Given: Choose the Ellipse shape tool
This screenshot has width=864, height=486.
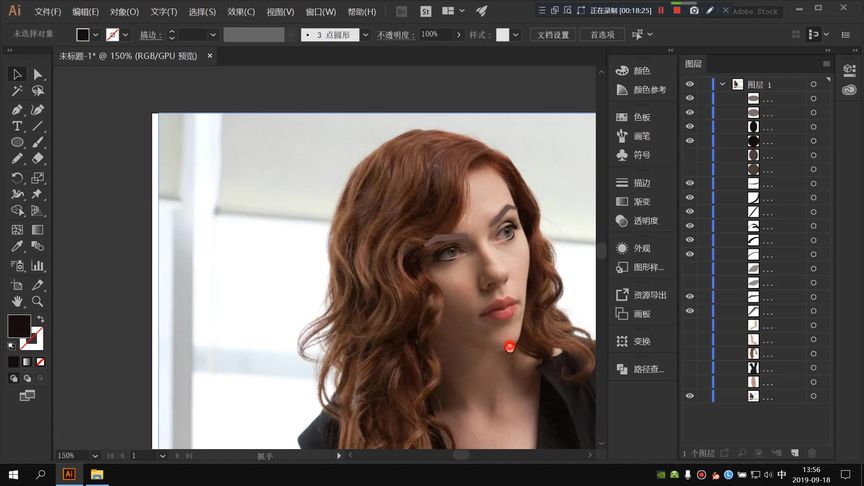Looking at the screenshot, I should coord(17,143).
